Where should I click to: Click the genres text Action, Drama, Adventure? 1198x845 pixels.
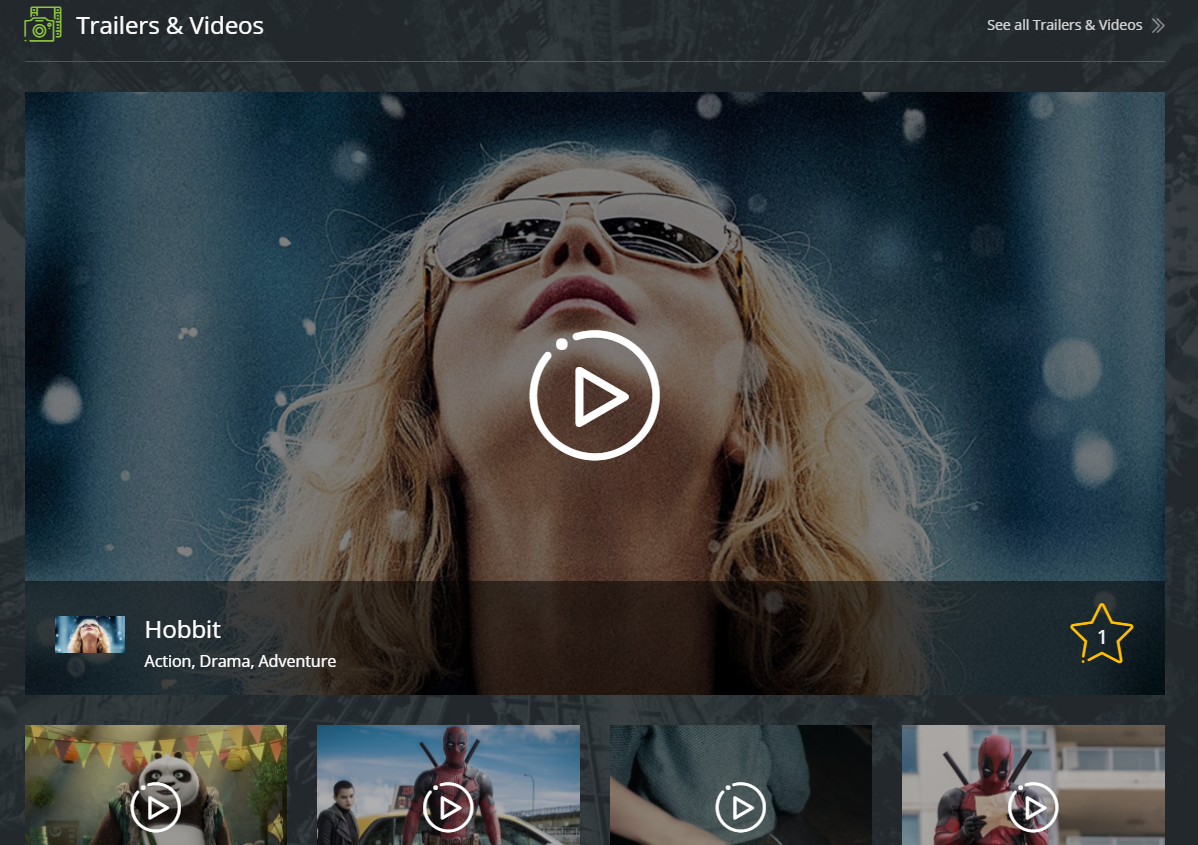[240, 661]
